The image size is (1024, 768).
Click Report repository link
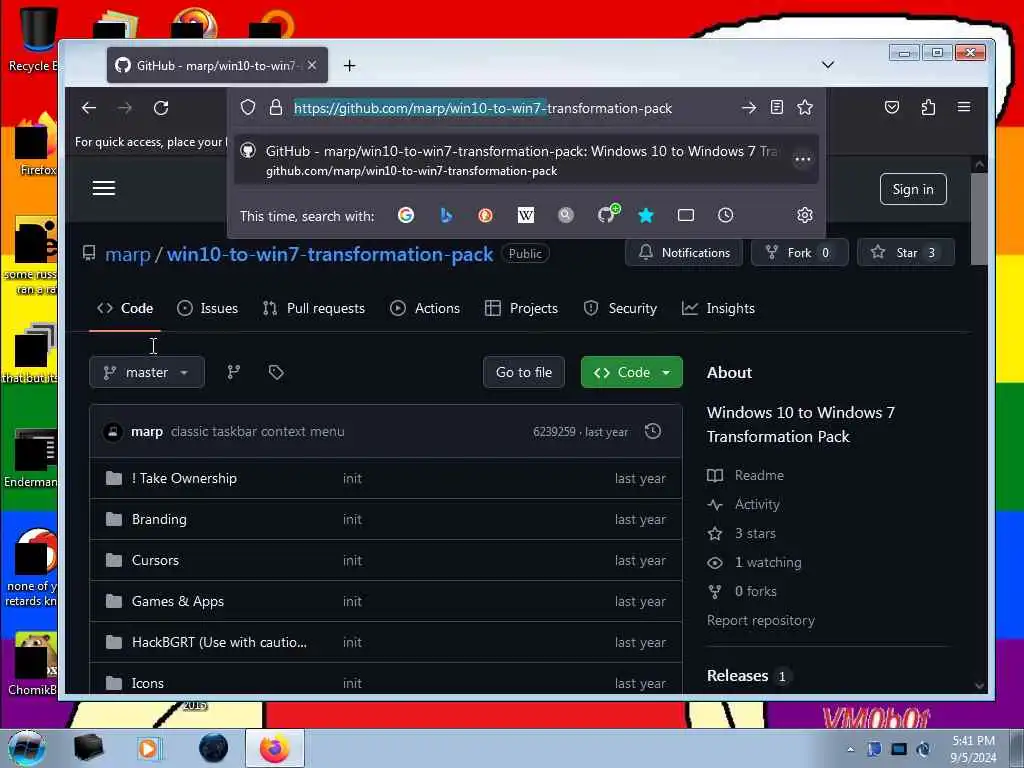tap(761, 620)
